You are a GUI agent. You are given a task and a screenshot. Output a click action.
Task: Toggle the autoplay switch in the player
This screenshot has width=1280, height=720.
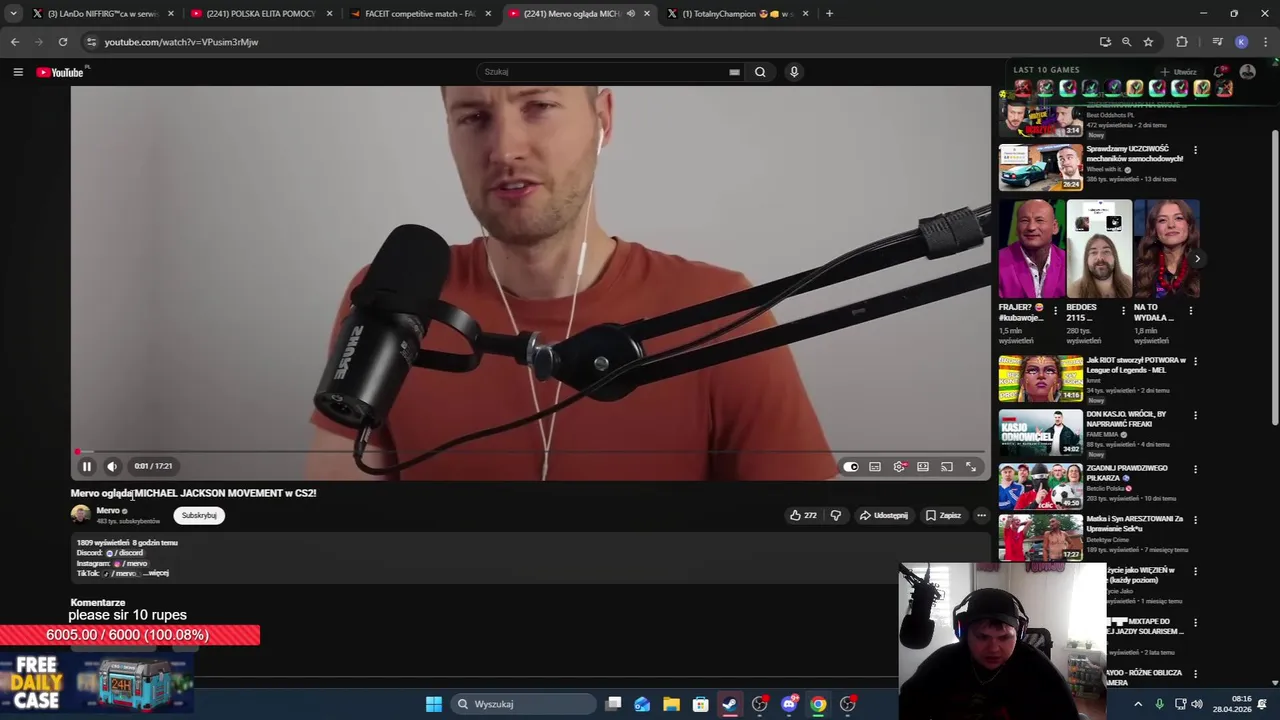click(x=851, y=467)
